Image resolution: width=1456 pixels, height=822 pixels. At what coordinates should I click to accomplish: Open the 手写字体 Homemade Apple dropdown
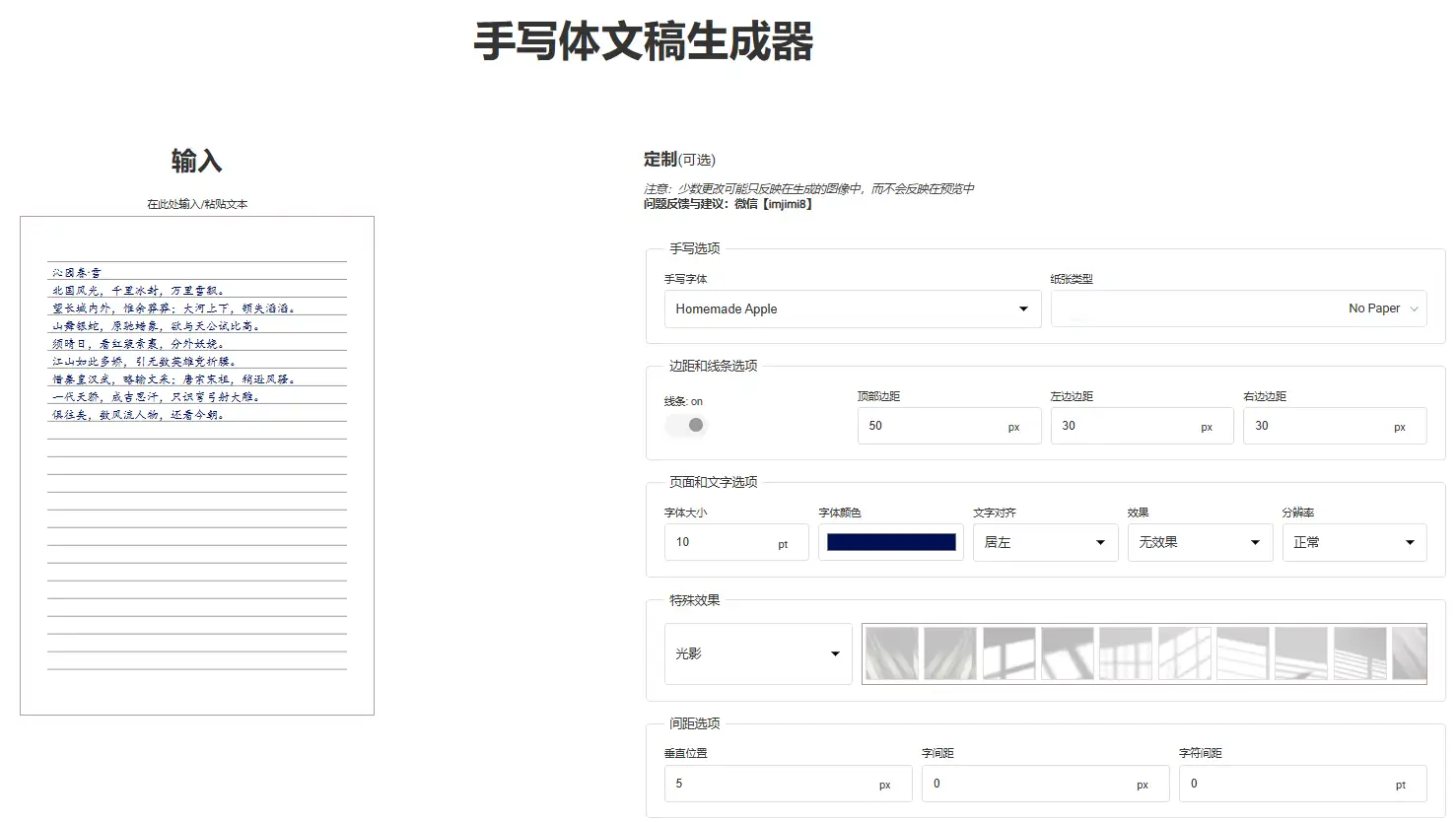[852, 308]
